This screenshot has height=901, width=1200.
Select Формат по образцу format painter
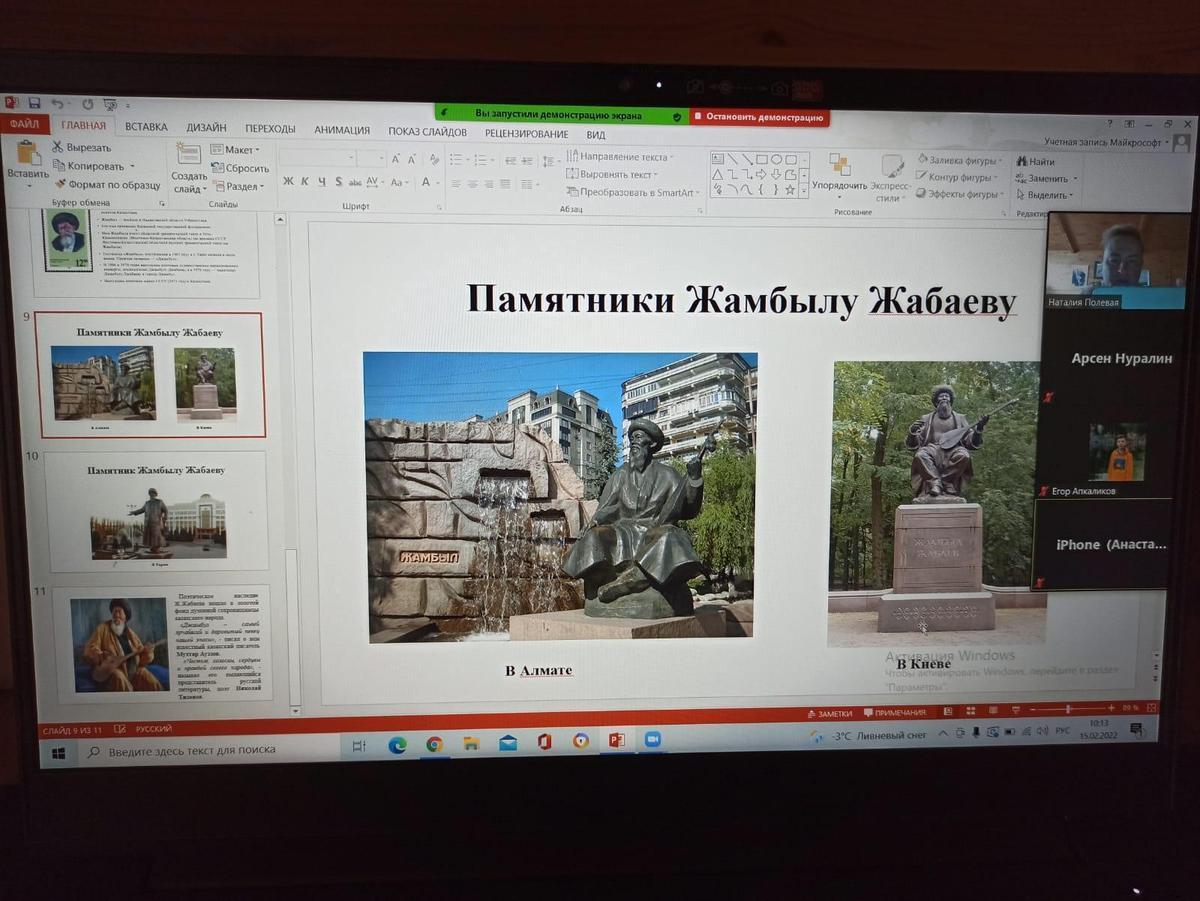[x=106, y=184]
